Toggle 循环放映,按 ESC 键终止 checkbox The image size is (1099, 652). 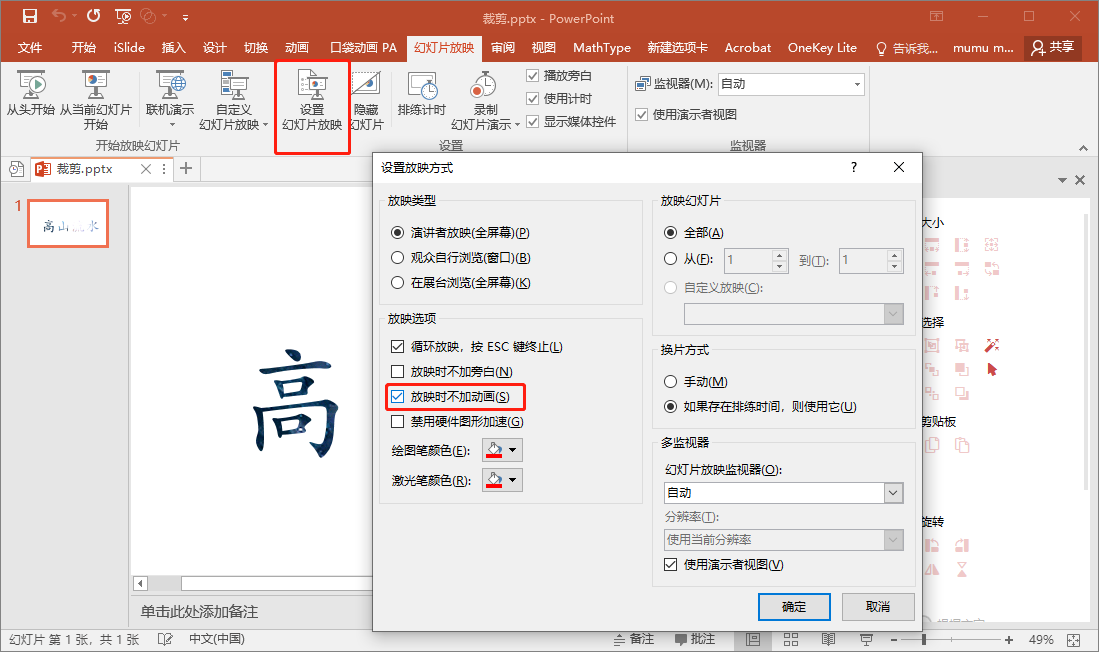tap(397, 346)
